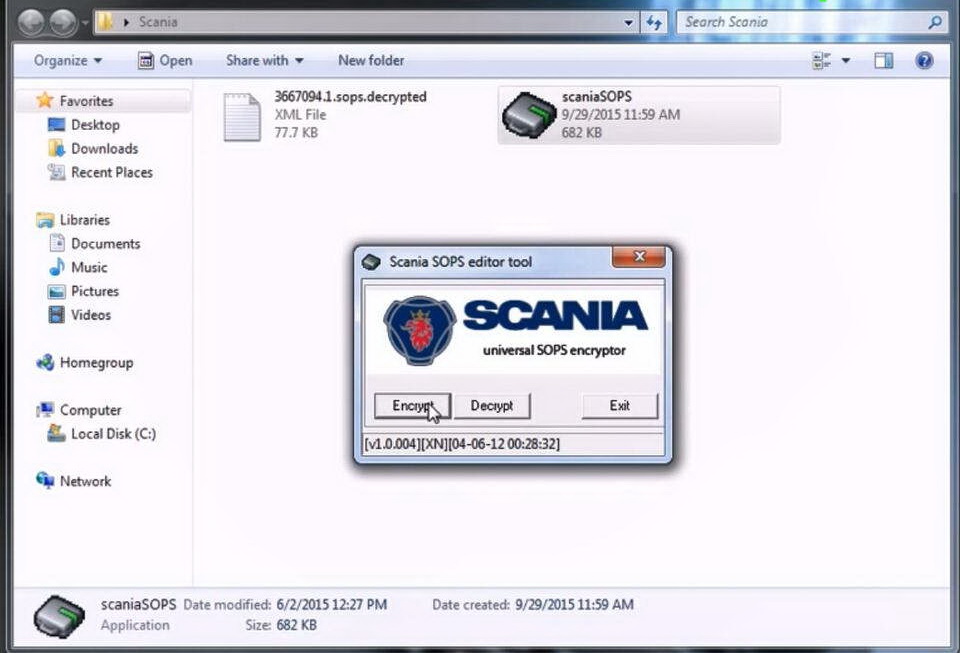960x653 pixels.
Task: Click the Computer icon
Action: [x=45, y=409]
